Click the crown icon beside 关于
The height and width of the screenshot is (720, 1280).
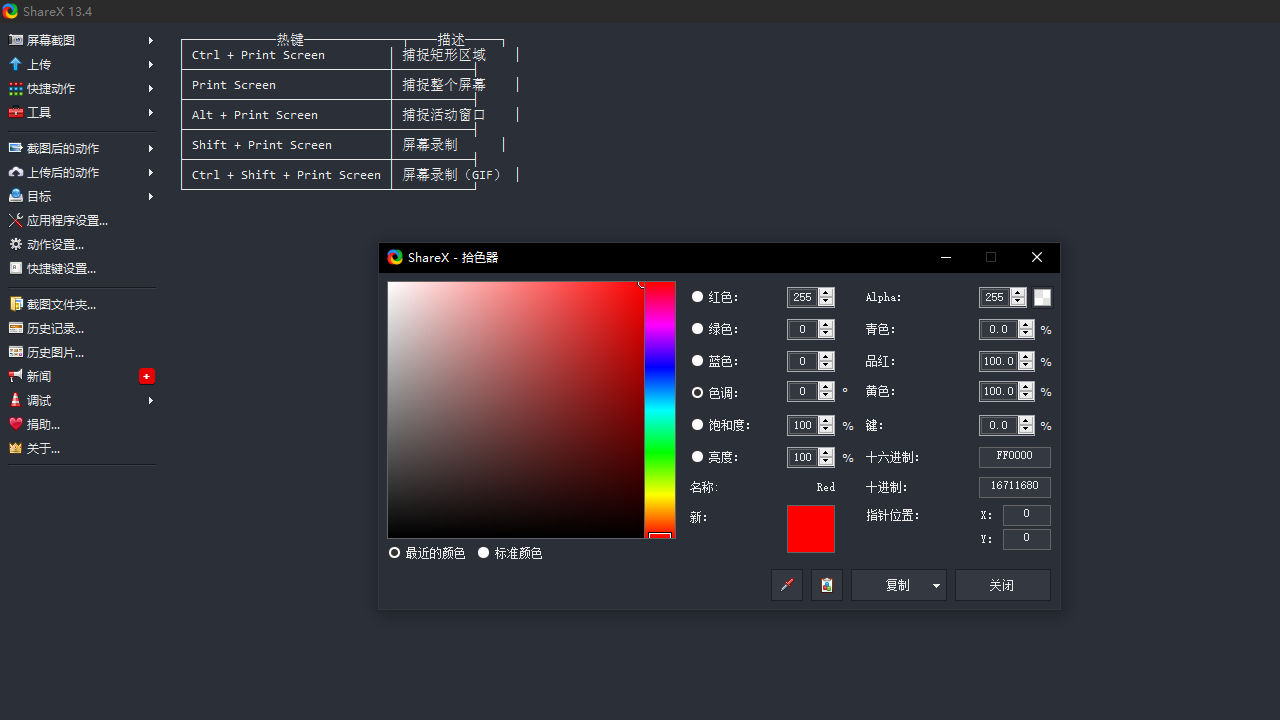(x=16, y=448)
